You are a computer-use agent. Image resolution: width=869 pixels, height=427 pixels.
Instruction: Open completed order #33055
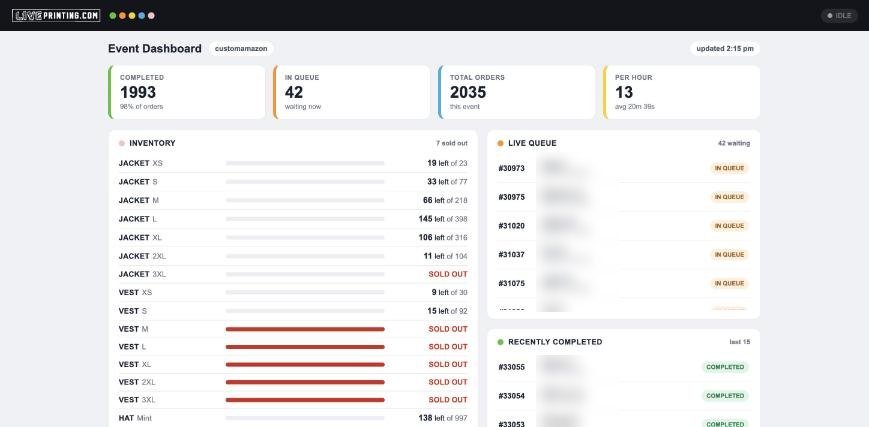[x=623, y=367]
